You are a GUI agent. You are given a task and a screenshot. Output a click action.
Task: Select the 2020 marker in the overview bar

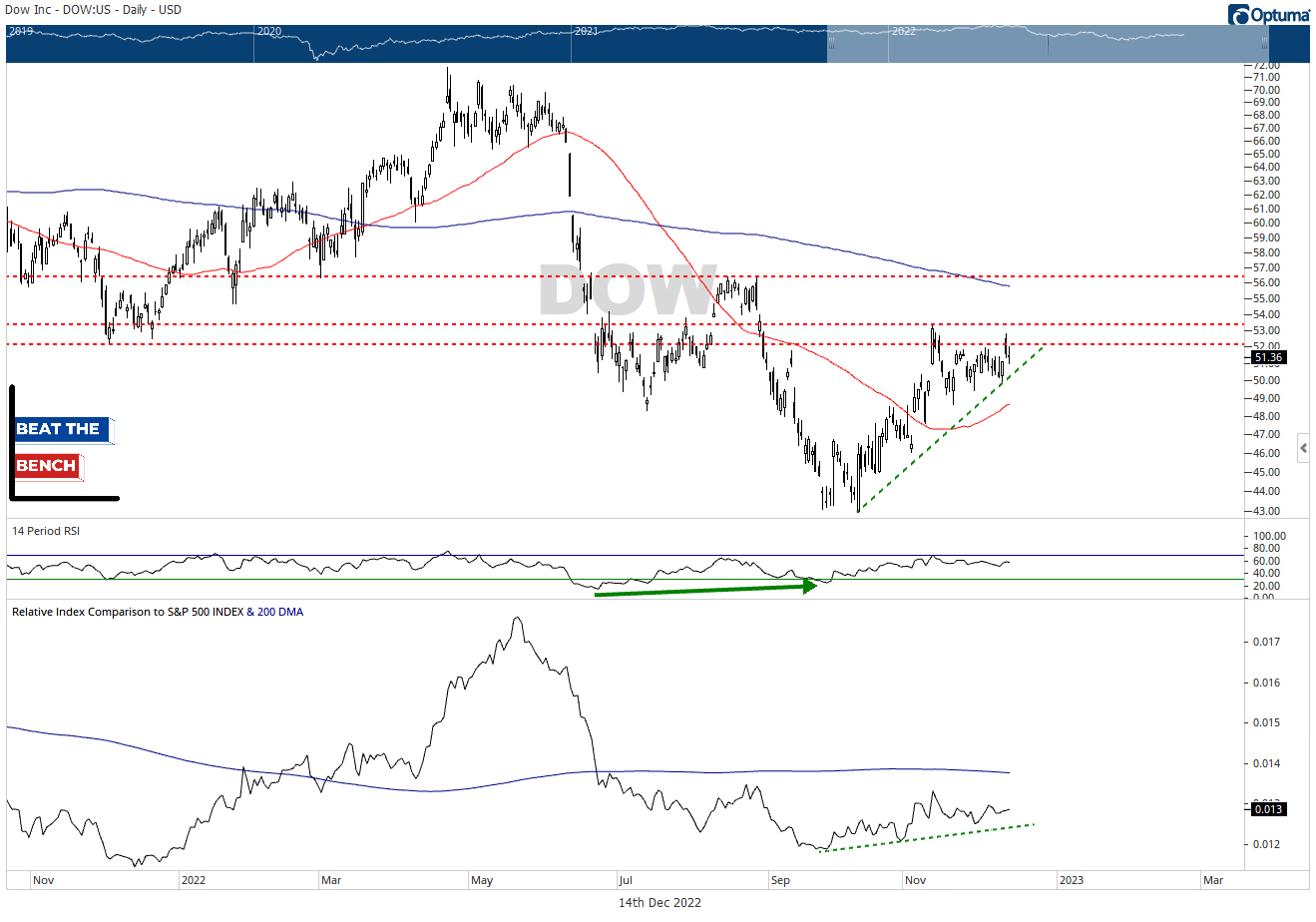point(269,31)
